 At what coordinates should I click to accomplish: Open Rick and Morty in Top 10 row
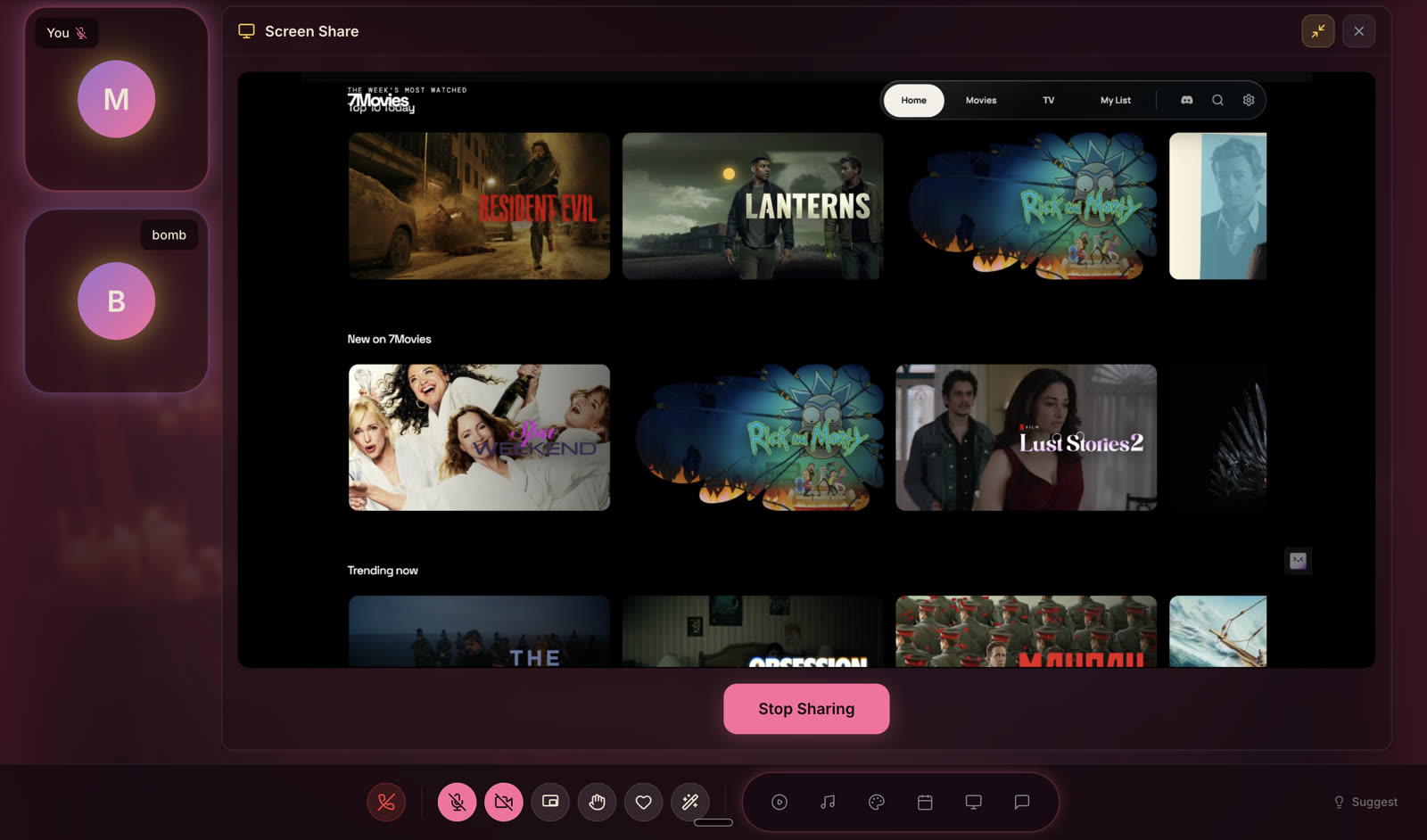1027,206
